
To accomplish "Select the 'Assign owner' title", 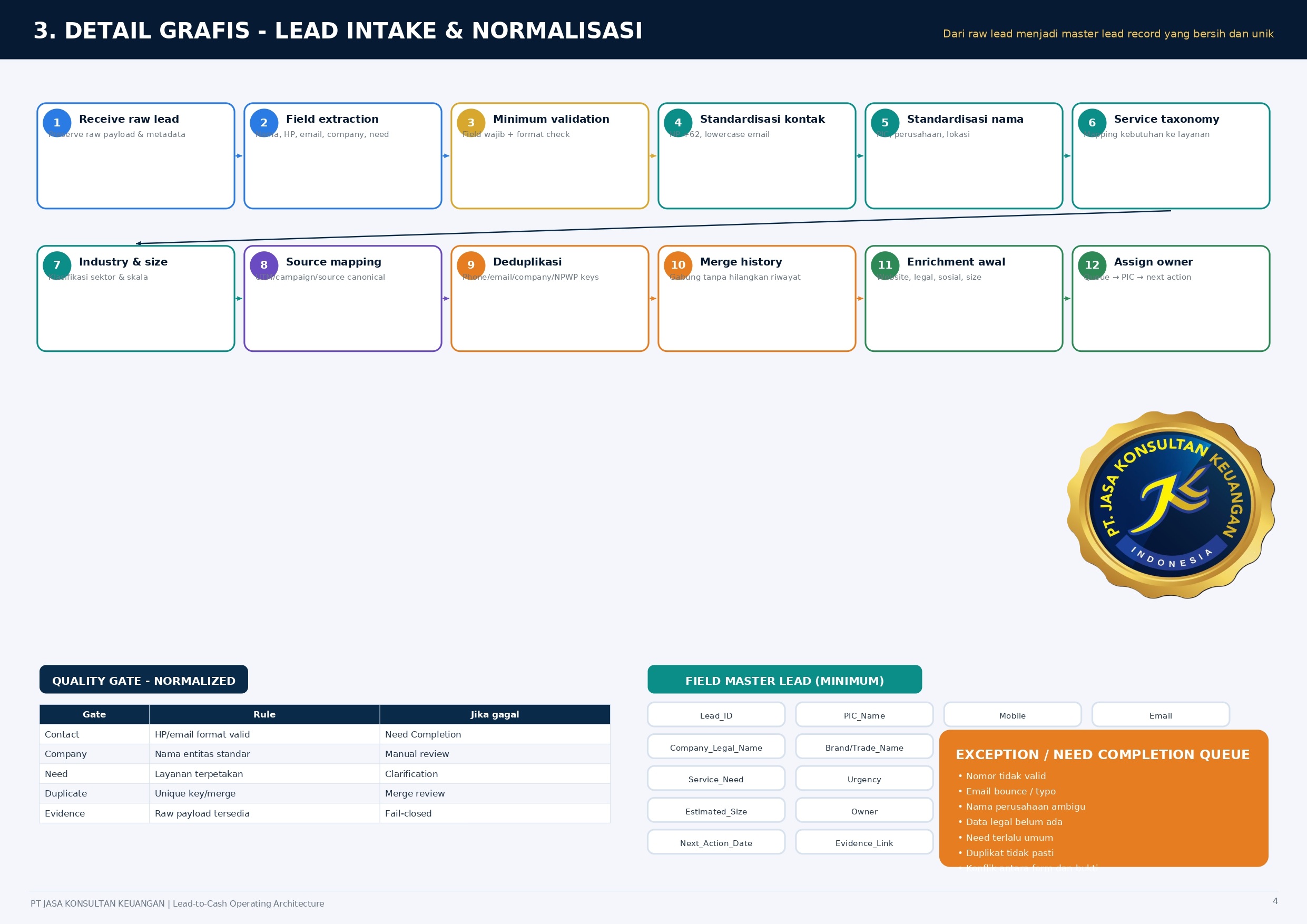I will coord(1153,262).
